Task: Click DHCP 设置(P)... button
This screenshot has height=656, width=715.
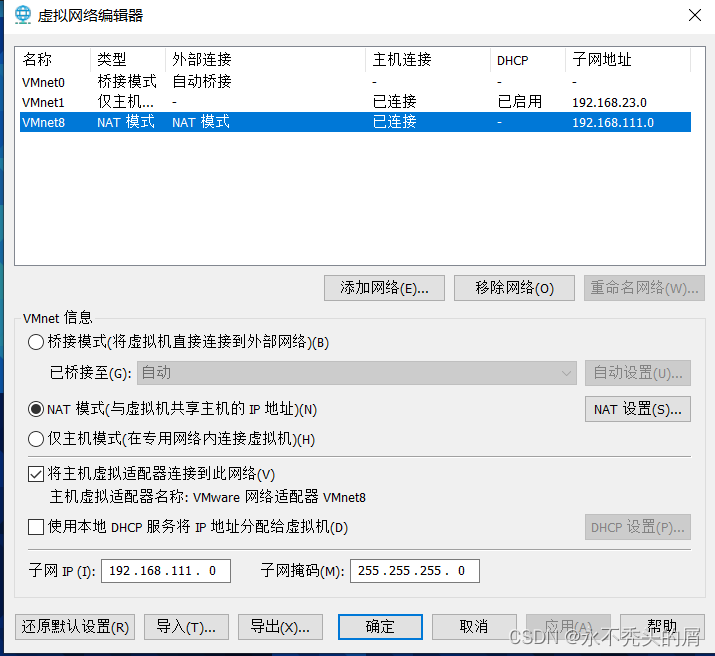Action: click(x=637, y=527)
